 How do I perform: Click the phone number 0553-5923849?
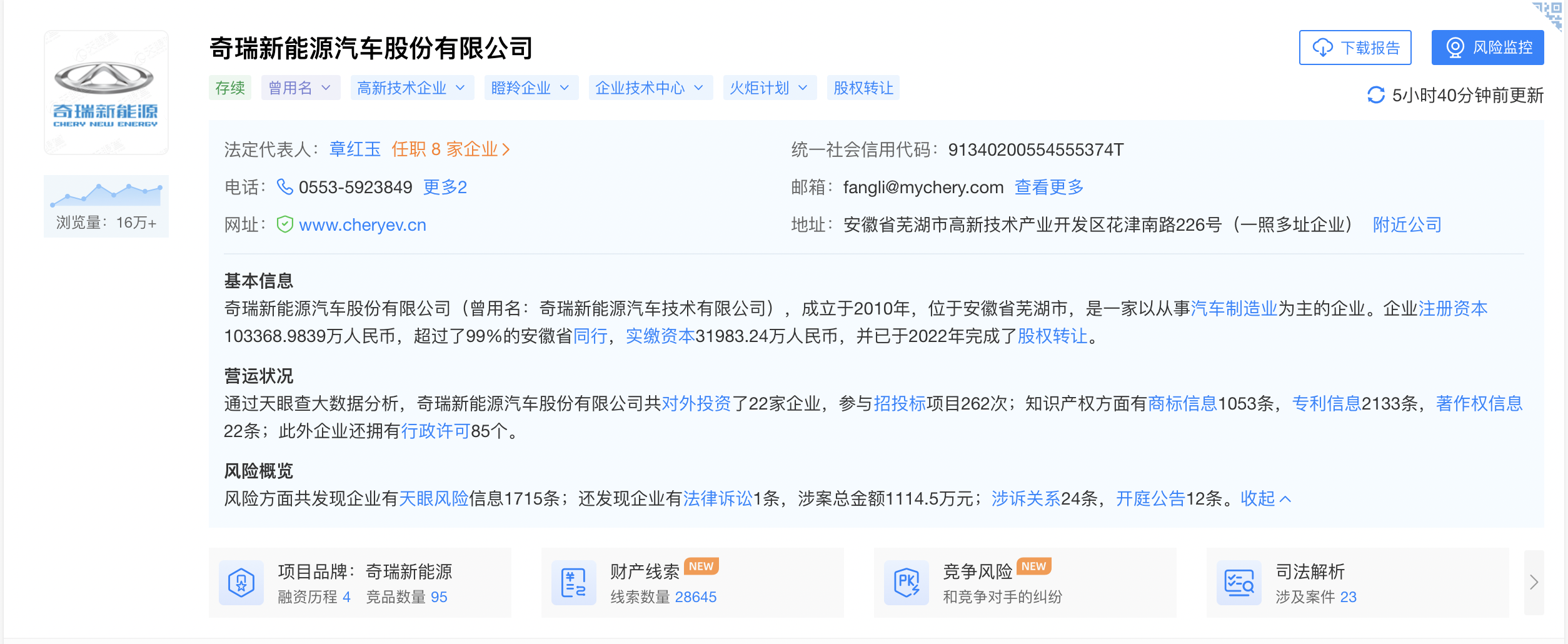tap(356, 187)
